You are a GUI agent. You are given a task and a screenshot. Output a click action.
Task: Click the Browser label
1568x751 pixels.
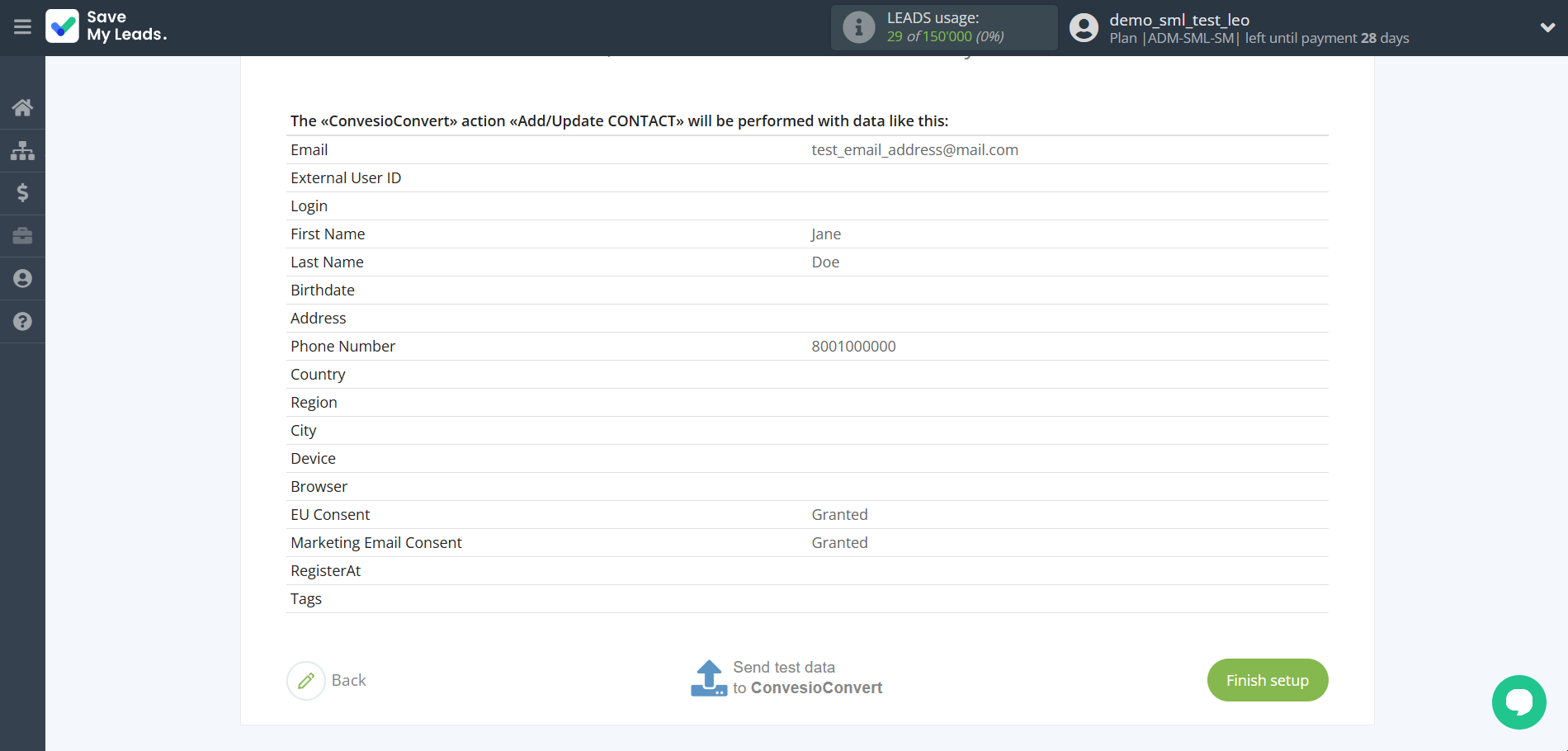click(319, 487)
